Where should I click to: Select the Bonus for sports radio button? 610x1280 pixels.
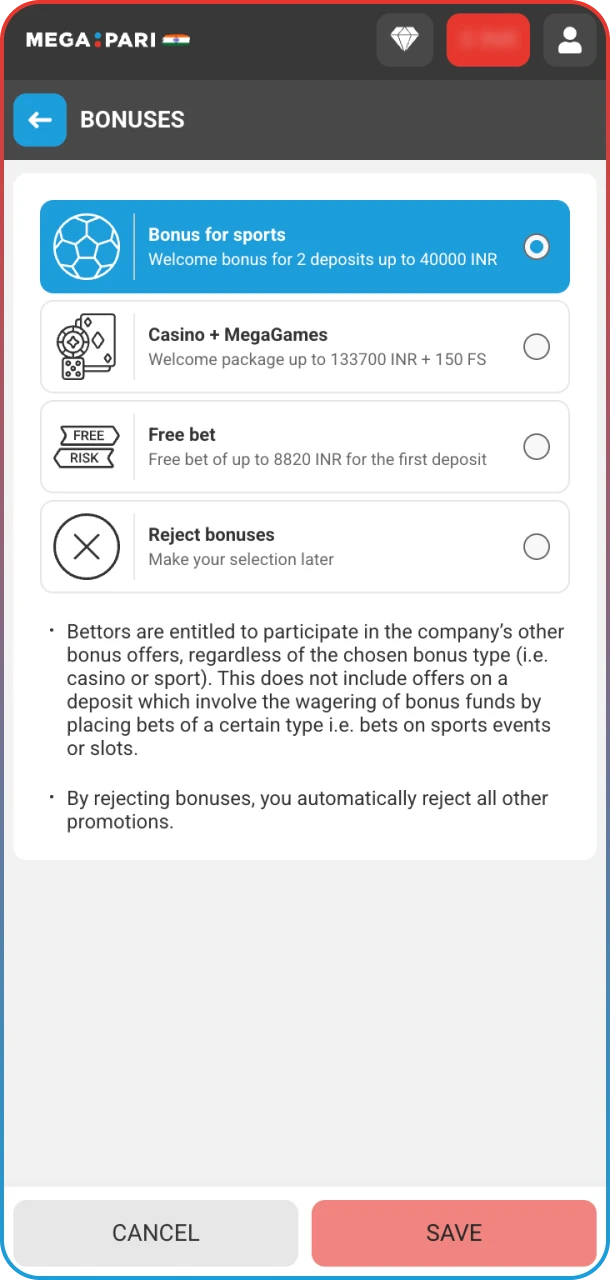[x=537, y=246]
